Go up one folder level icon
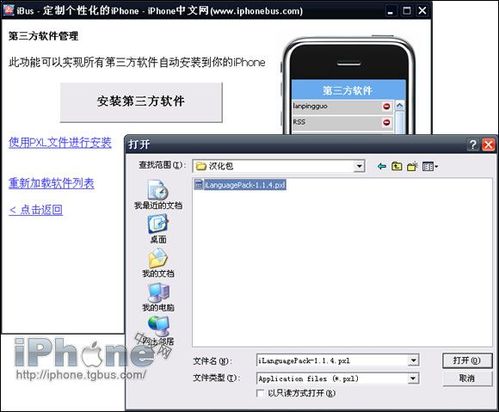 click(x=396, y=166)
